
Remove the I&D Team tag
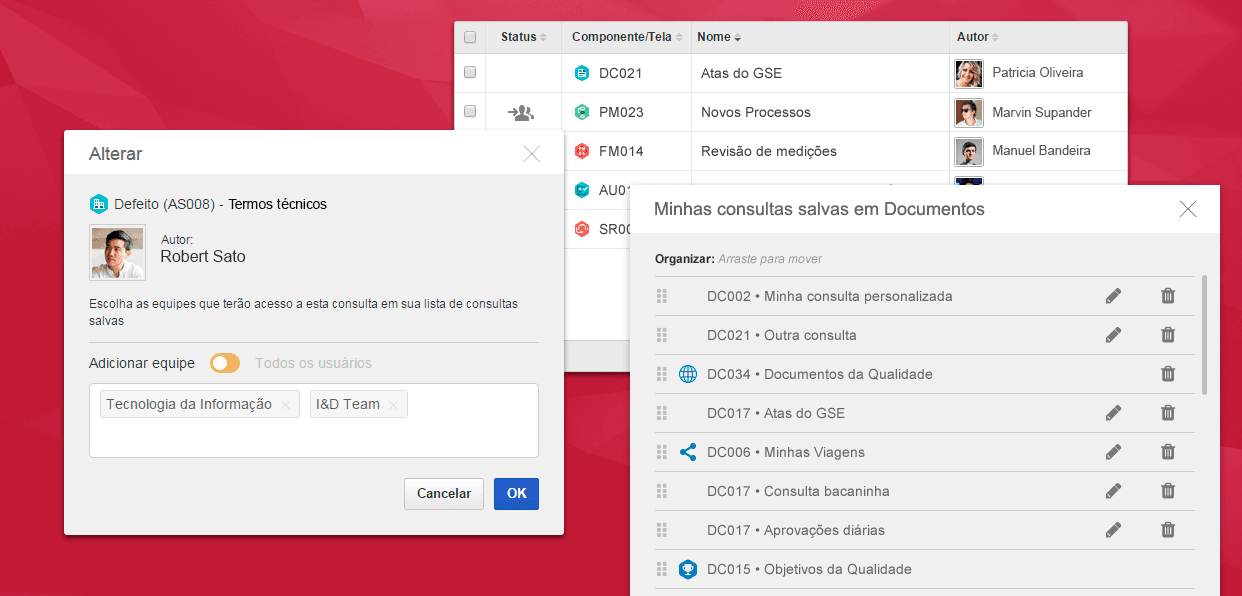point(394,405)
